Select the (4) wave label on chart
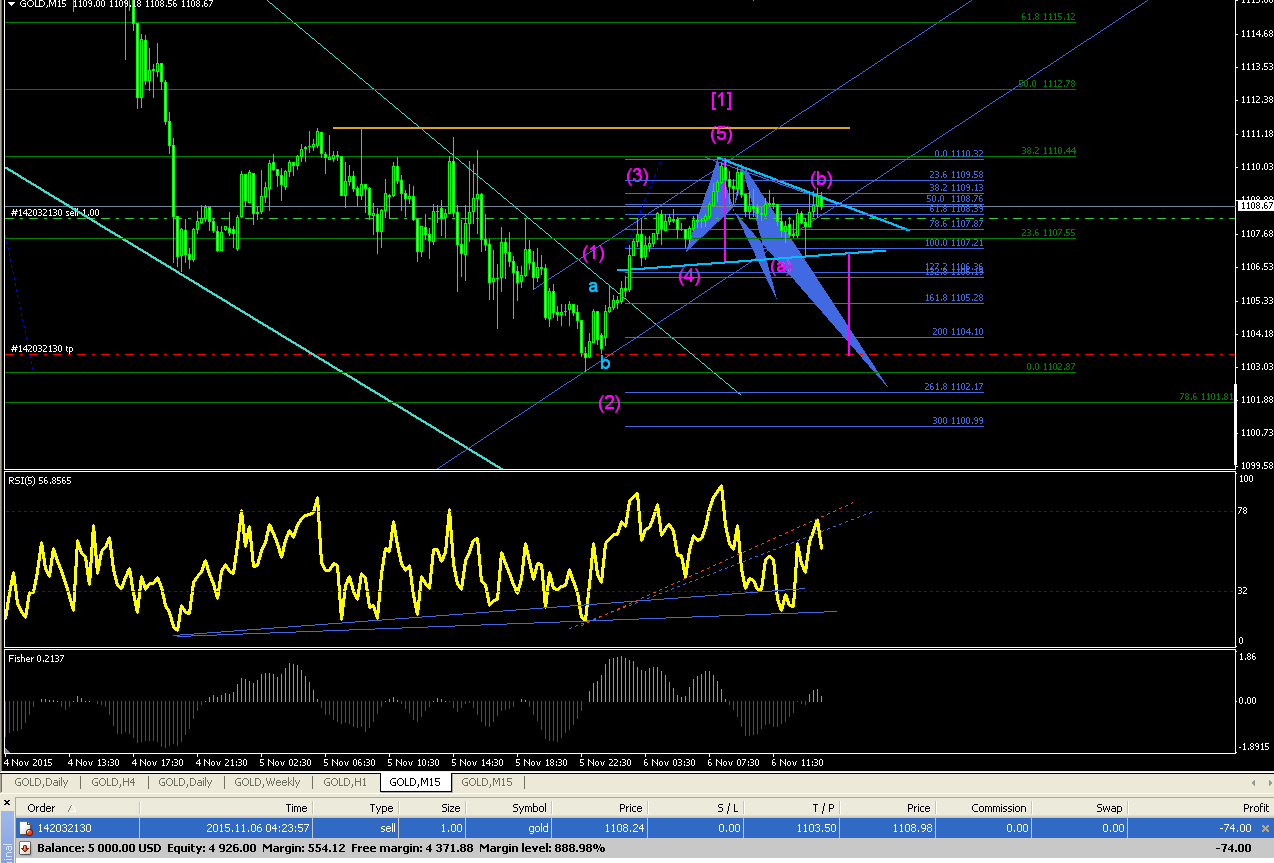The width and height of the screenshot is (1274, 863). [x=689, y=276]
